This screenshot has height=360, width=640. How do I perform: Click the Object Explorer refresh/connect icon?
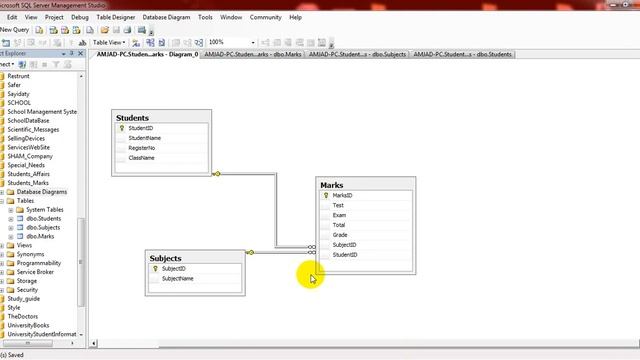22,64
